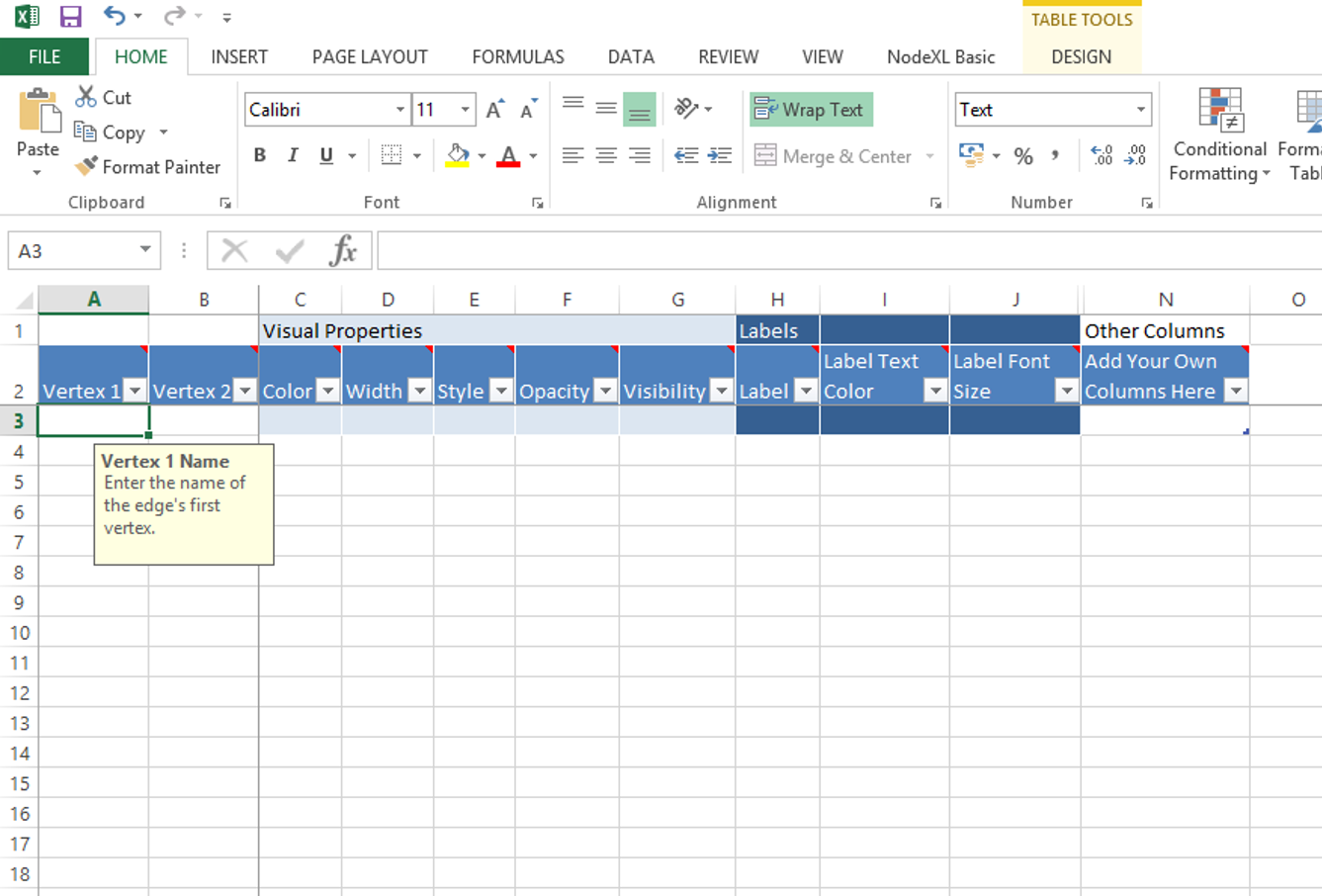Click the Cut icon
The height and width of the screenshot is (896, 1322).
pyautogui.click(x=85, y=97)
